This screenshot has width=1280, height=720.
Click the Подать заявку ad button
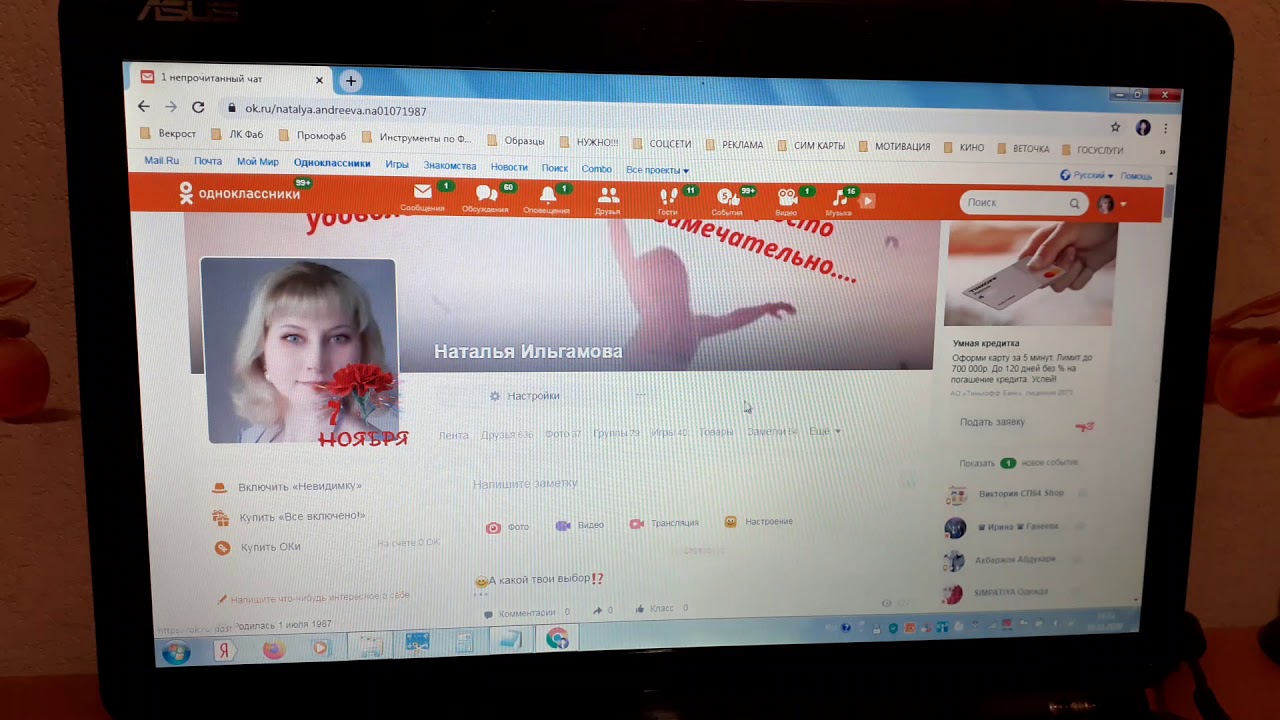coord(992,422)
